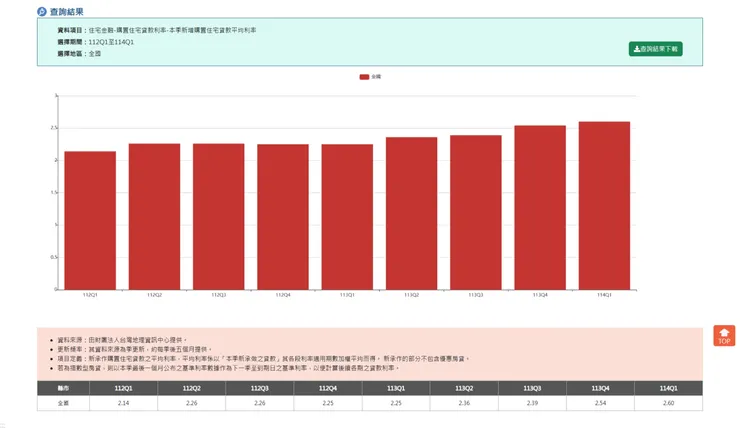Click the 113Q3 bar in the chart
This screenshot has height=431, width=740.
coord(476,212)
